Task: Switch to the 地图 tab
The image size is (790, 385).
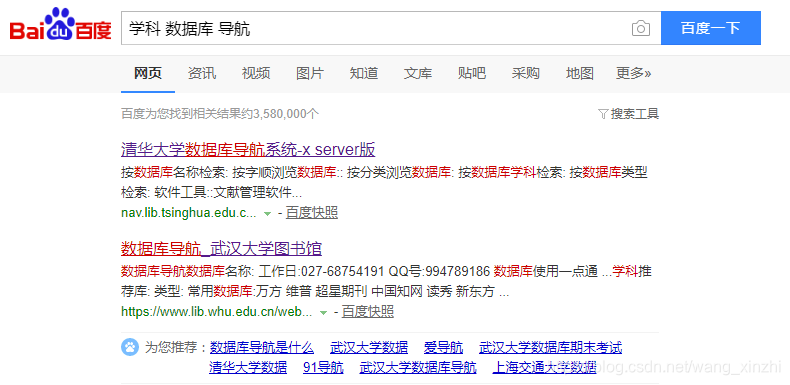Action: (579, 74)
